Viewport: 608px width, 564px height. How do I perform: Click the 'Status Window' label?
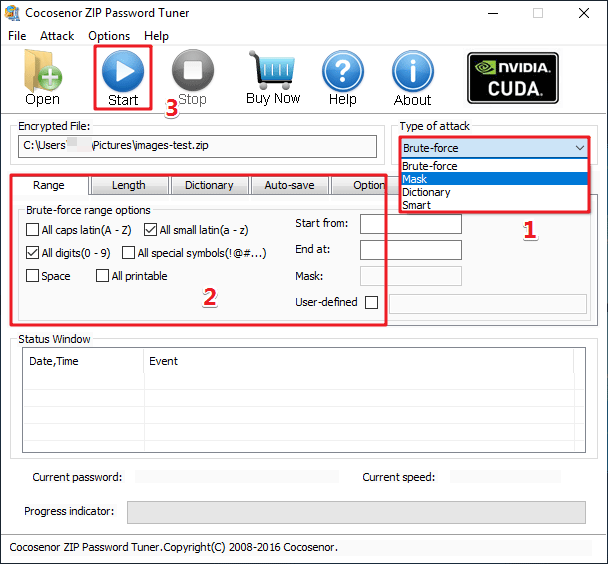(54, 339)
